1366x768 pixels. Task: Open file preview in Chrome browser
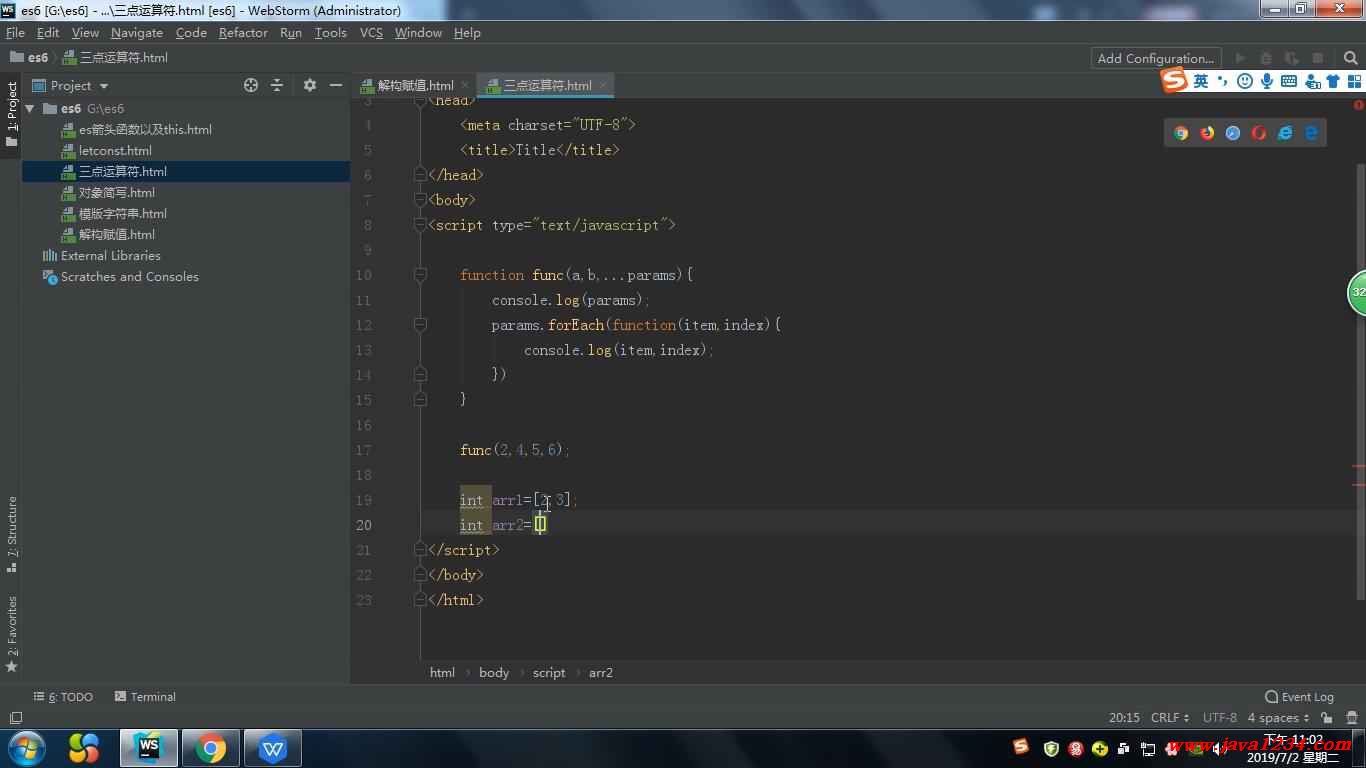[1181, 132]
